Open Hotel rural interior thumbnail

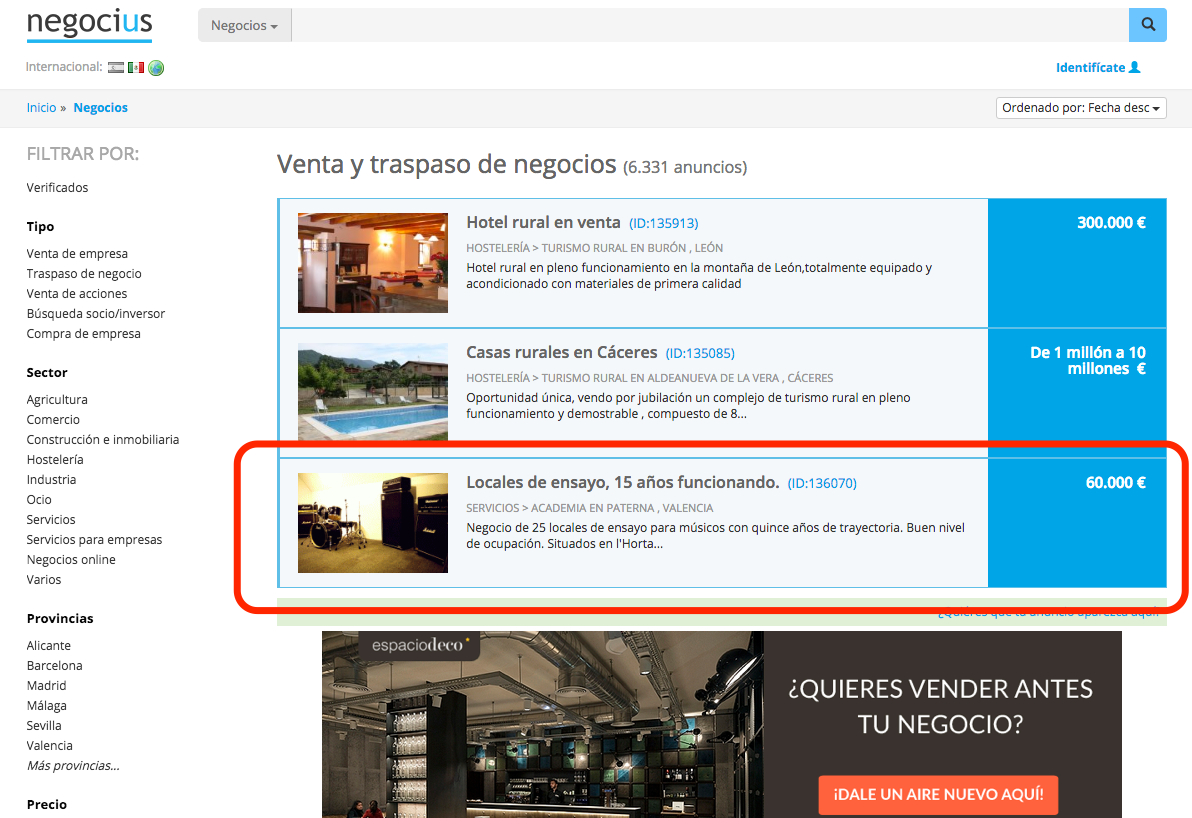coord(372,263)
